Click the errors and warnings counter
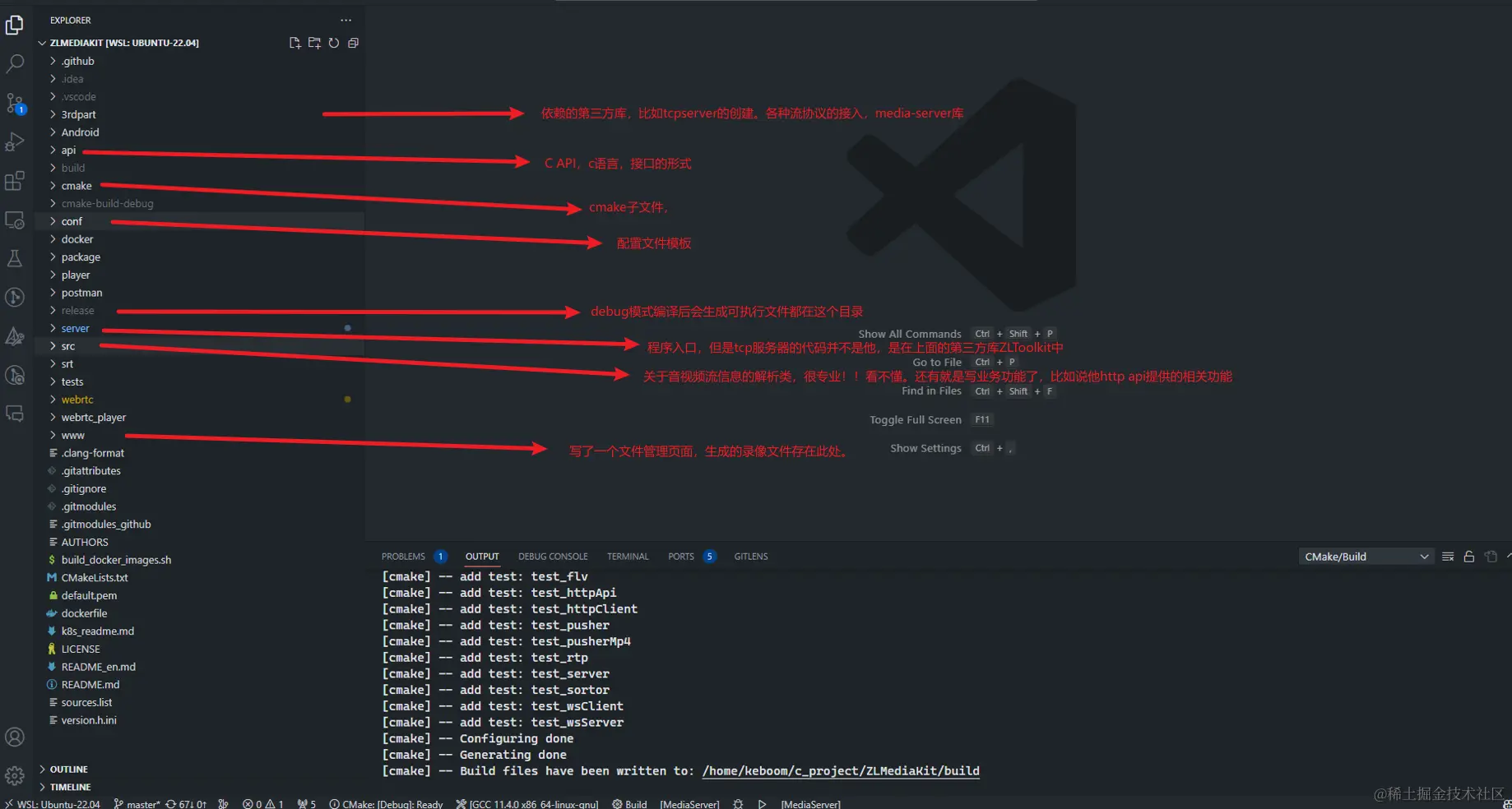 (262, 804)
